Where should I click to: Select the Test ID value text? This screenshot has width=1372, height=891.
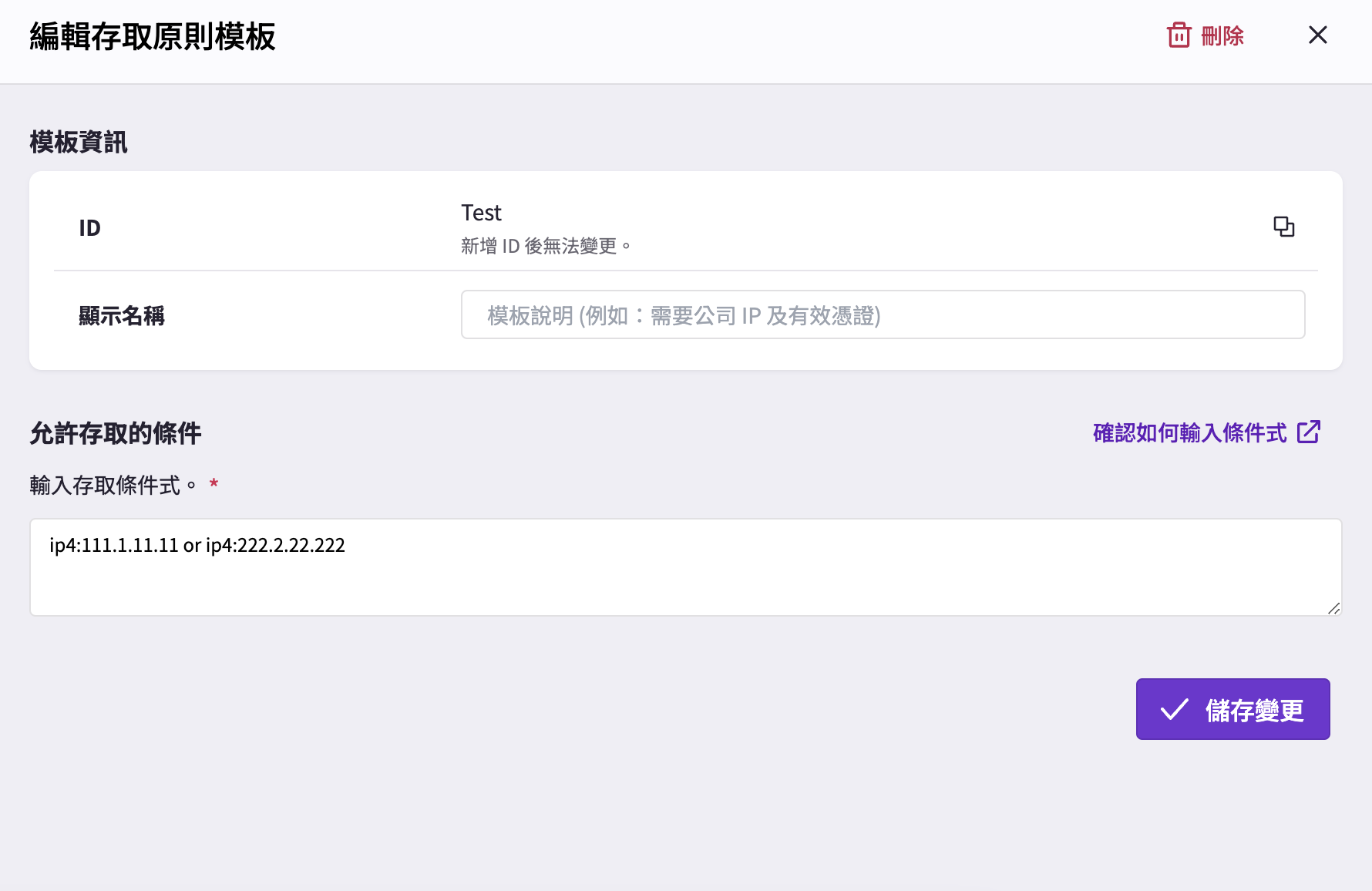(x=481, y=213)
